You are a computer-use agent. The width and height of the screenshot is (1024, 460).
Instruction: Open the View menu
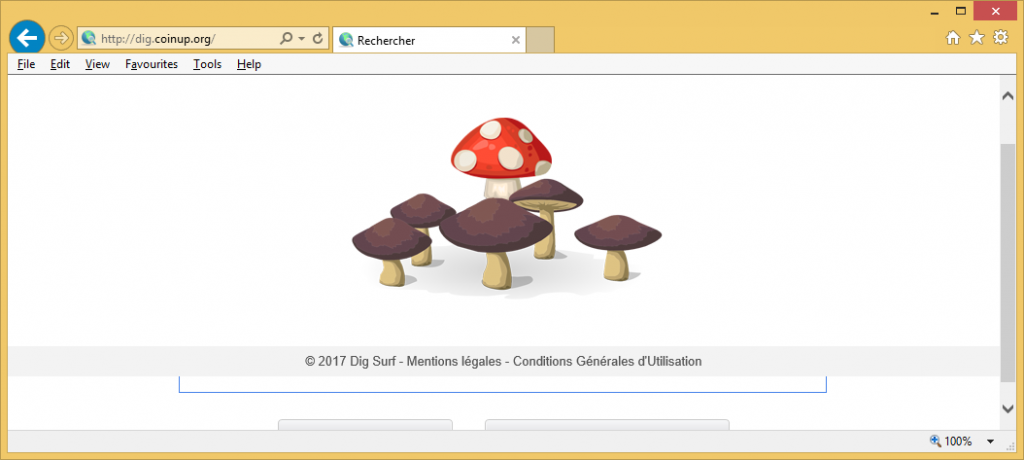(97, 64)
